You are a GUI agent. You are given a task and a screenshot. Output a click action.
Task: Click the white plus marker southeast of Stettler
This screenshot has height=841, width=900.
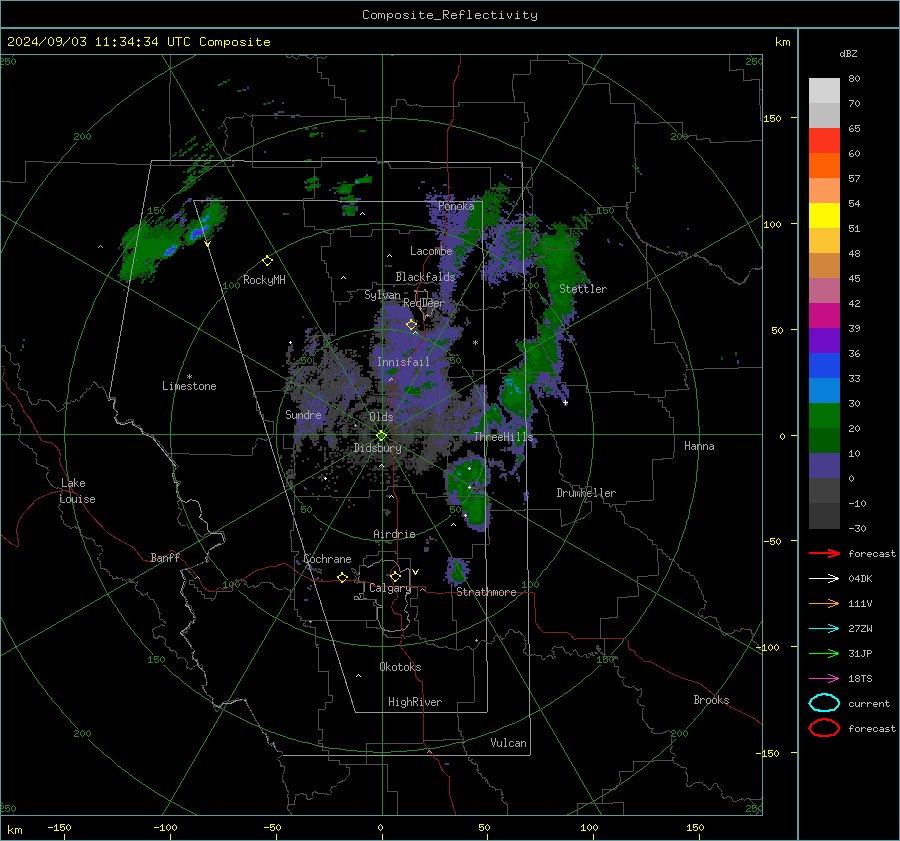click(x=565, y=403)
